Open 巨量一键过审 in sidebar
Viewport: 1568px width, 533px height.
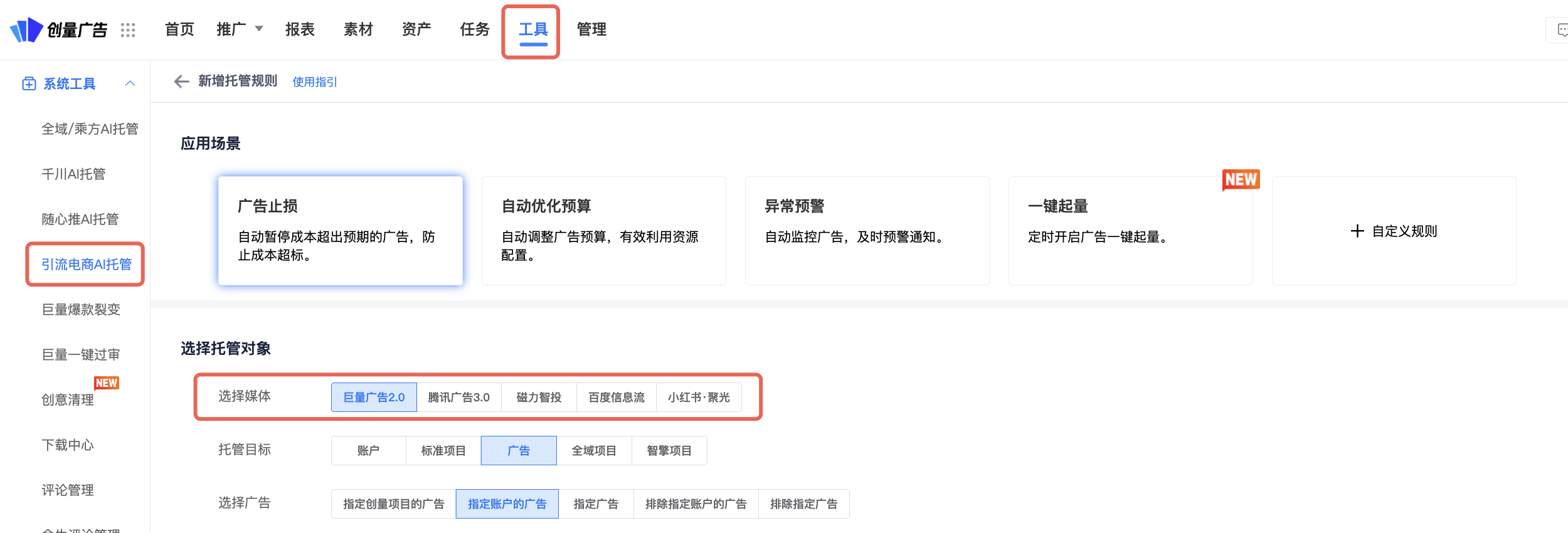tap(81, 354)
